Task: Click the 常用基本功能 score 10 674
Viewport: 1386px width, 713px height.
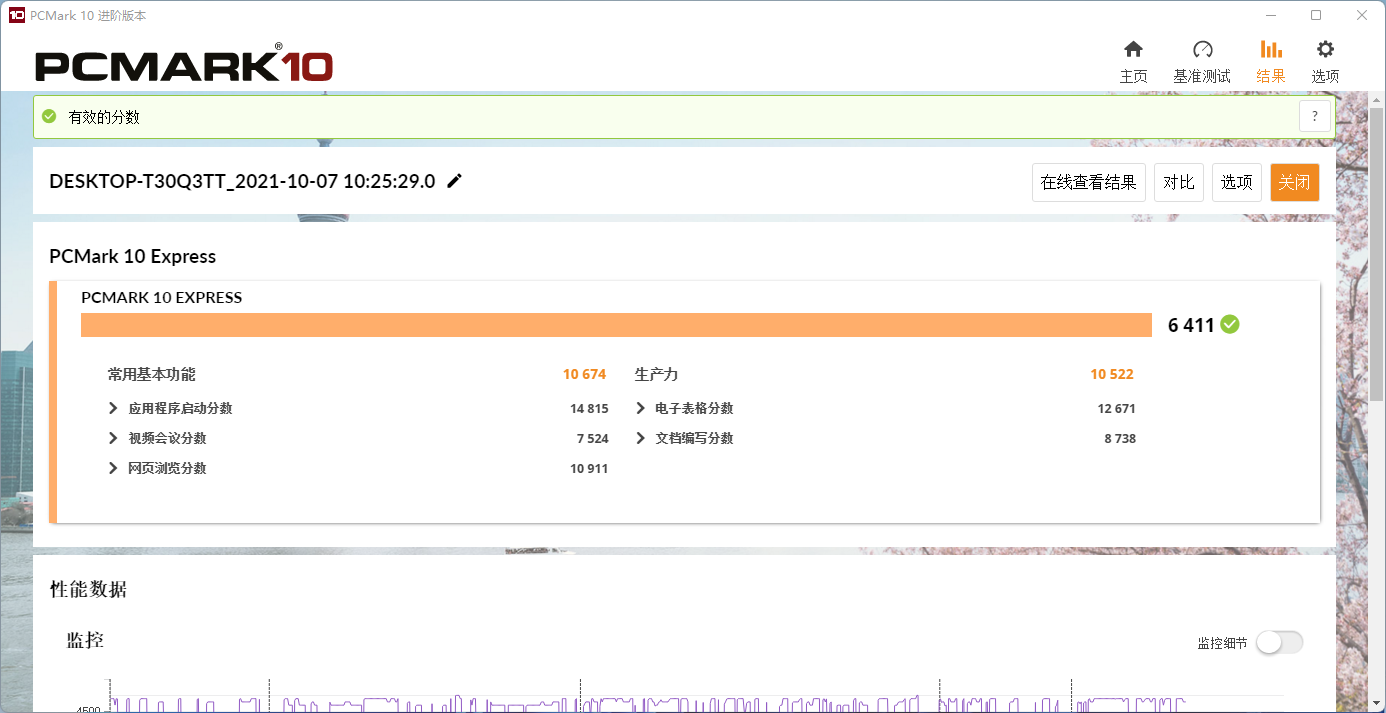Action: click(584, 374)
